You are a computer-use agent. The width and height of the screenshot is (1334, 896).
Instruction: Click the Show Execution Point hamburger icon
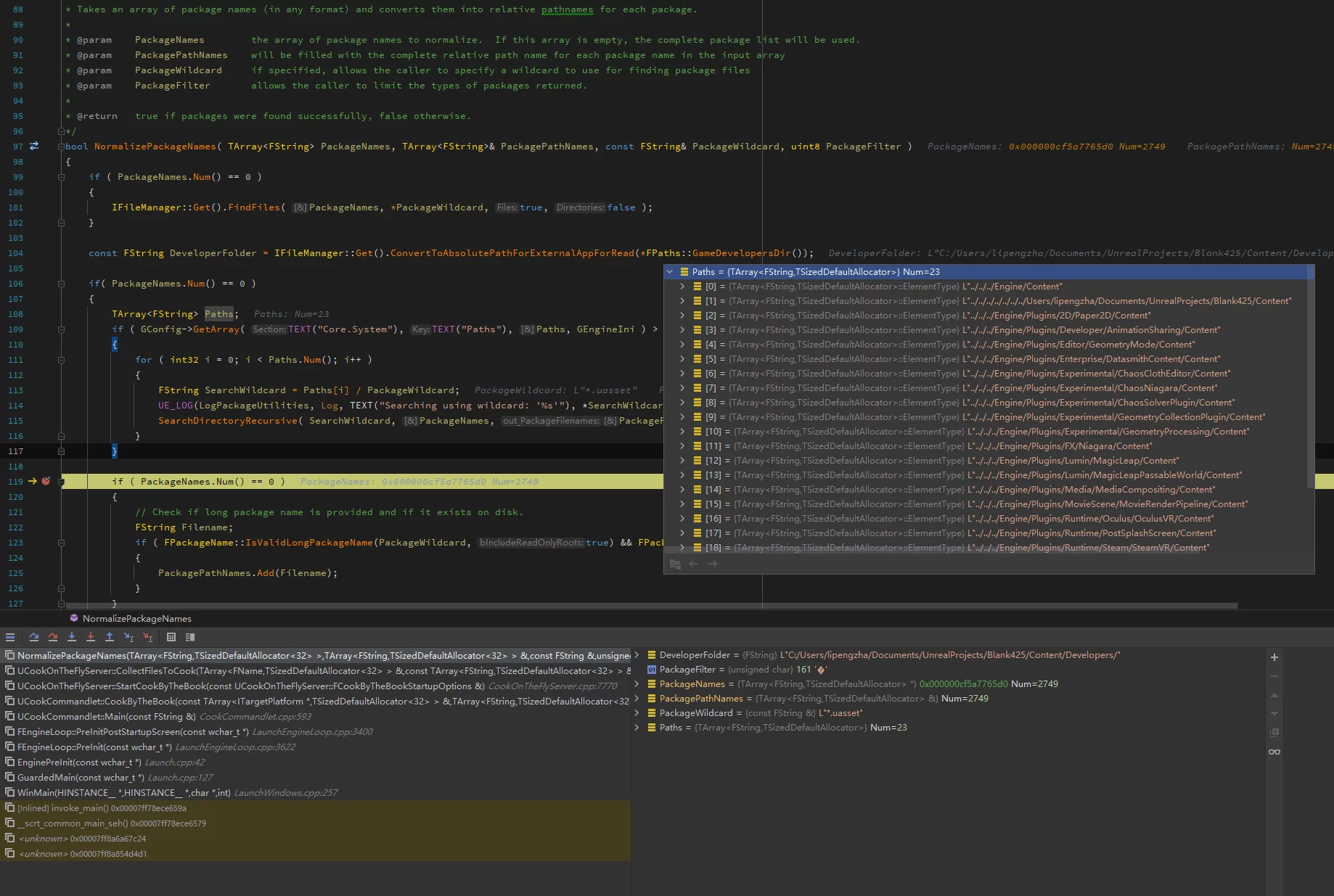10,637
